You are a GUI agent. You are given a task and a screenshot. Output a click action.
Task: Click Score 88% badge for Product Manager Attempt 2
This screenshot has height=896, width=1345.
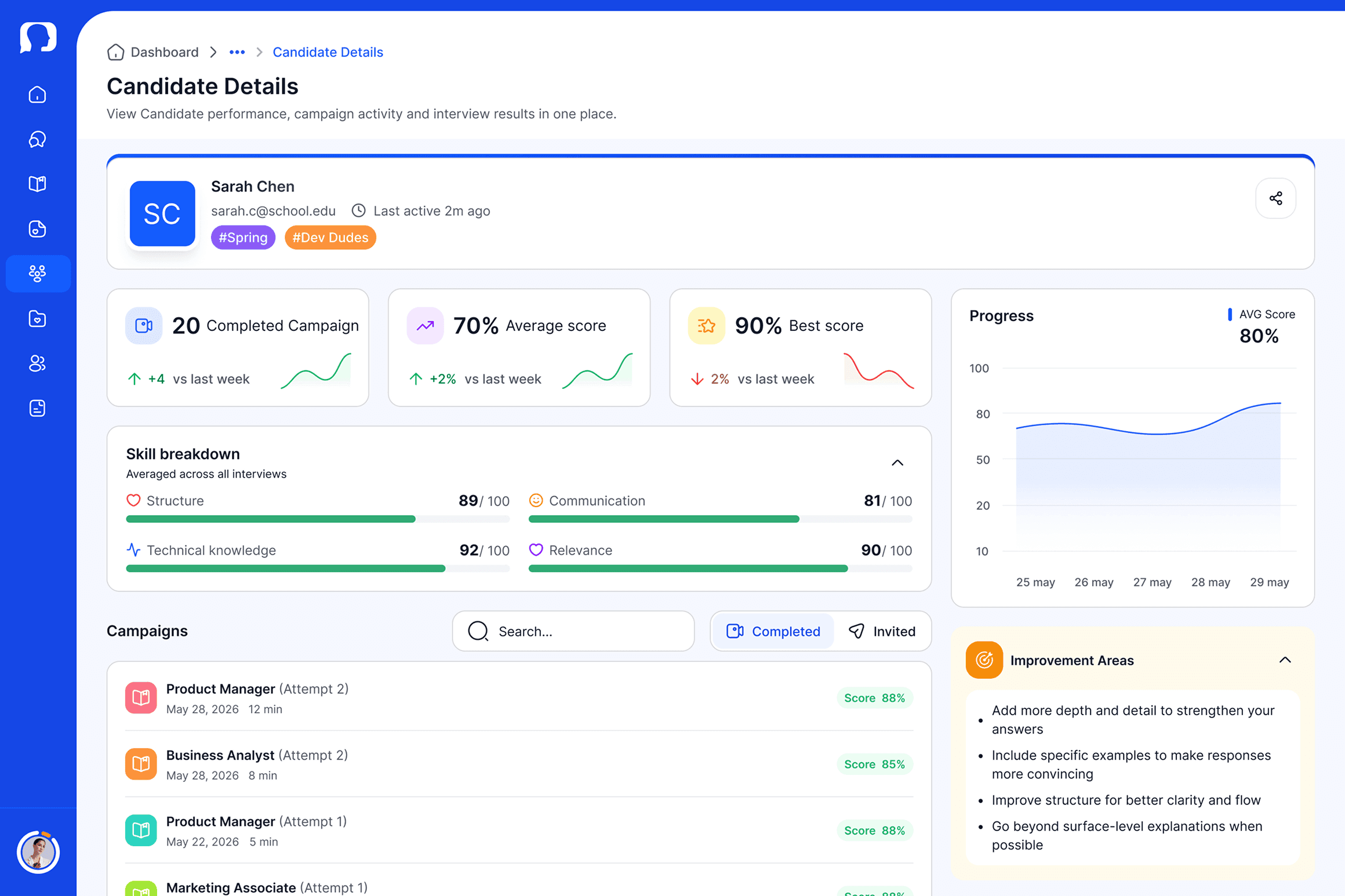[874, 698]
